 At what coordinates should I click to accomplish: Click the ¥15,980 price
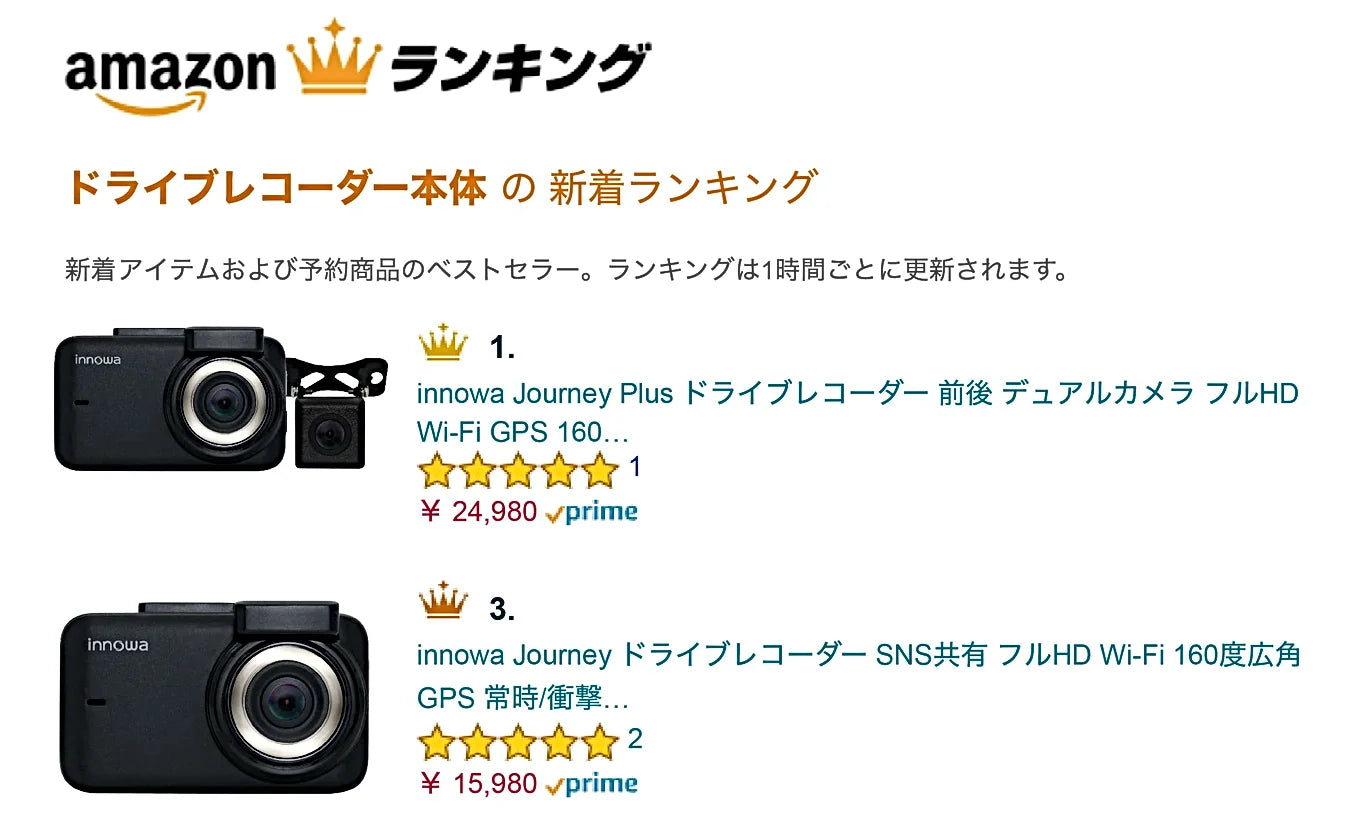pyautogui.click(x=480, y=784)
